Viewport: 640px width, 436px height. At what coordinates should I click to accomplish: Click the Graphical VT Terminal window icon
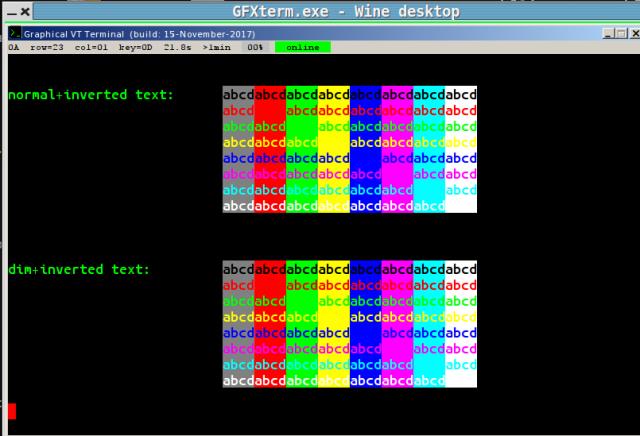click(13, 33)
